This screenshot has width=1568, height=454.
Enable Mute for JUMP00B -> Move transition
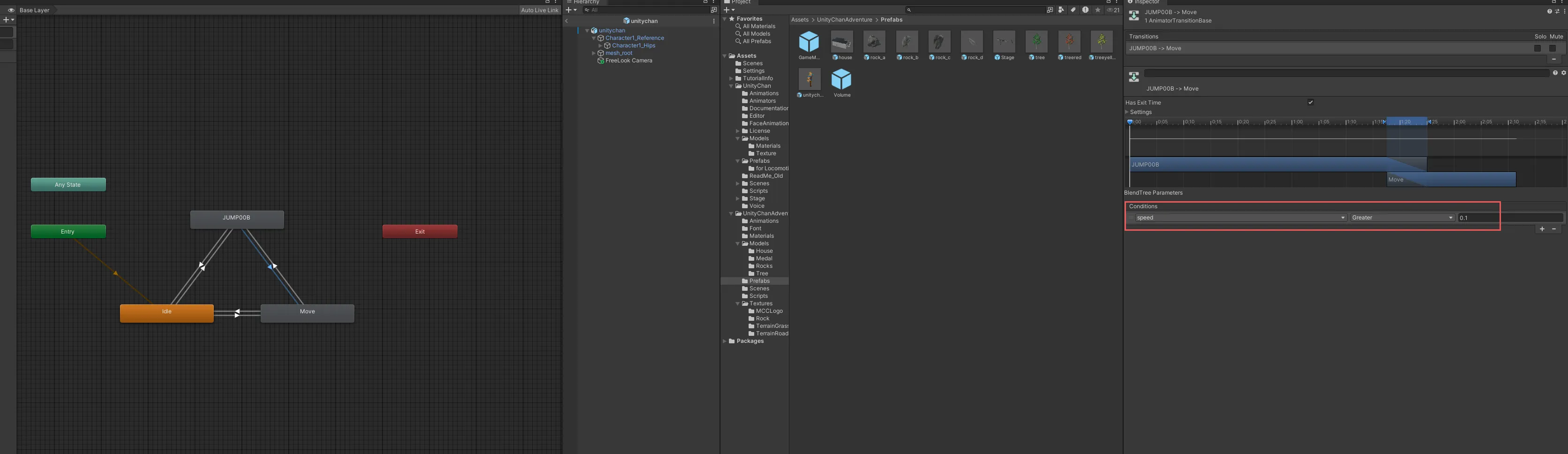click(1553, 48)
